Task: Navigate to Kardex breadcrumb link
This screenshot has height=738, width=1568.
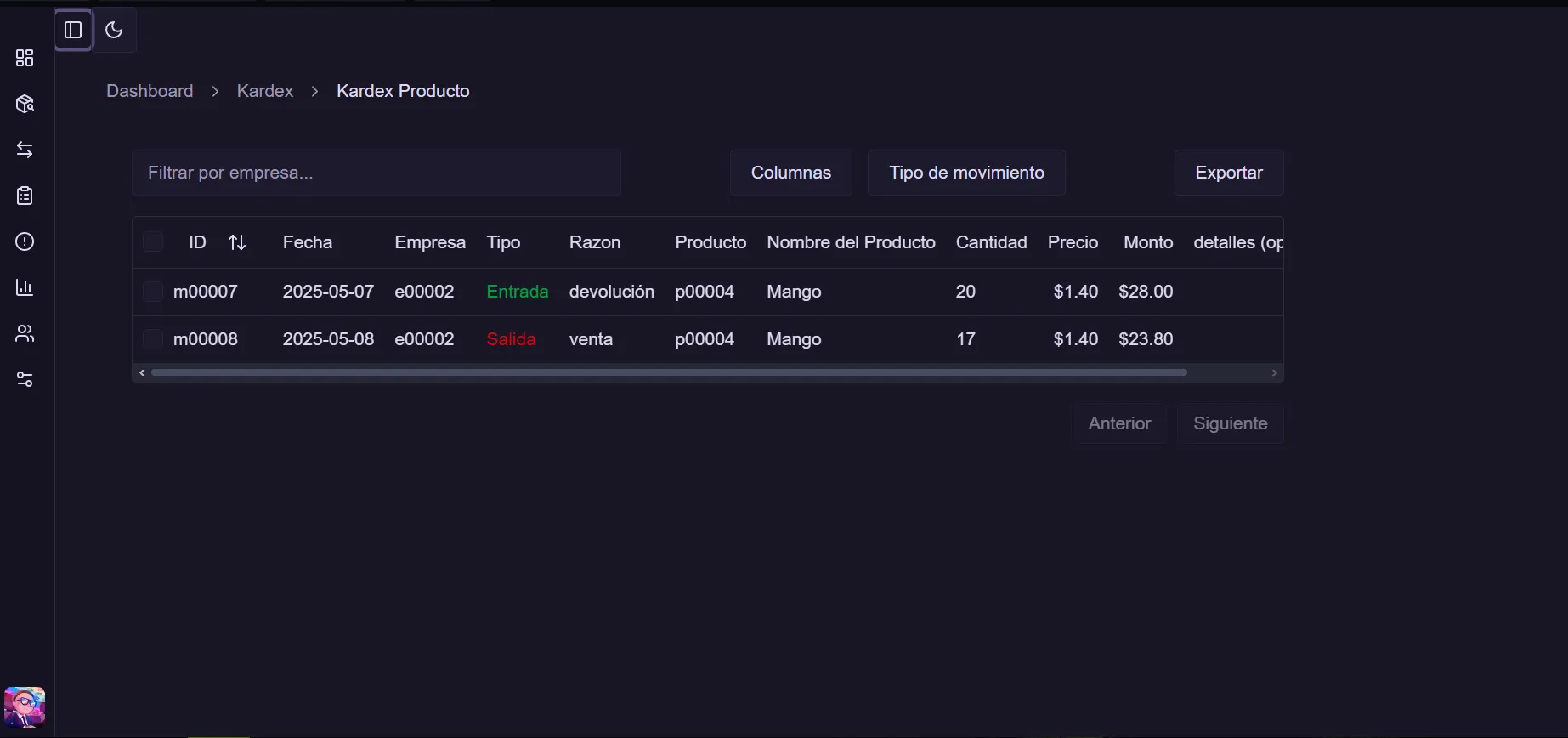Action: point(264,91)
